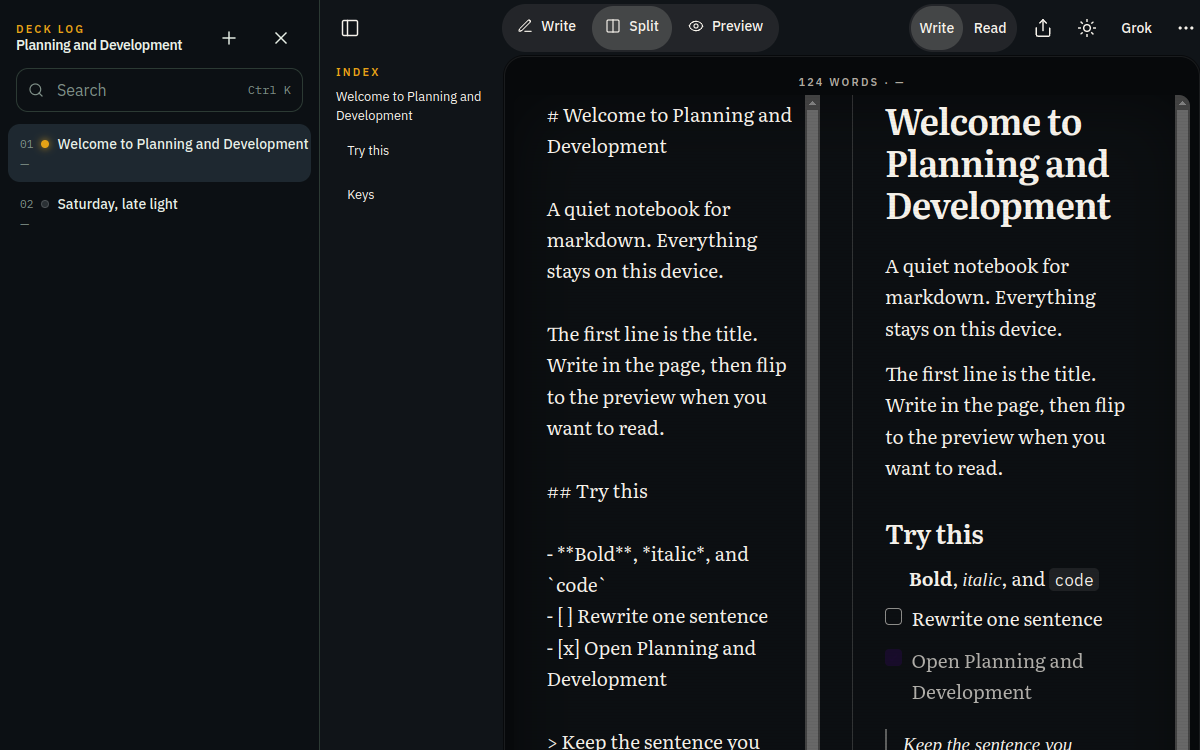Switch to Split view mode
The image size is (1200, 750).
(632, 27)
